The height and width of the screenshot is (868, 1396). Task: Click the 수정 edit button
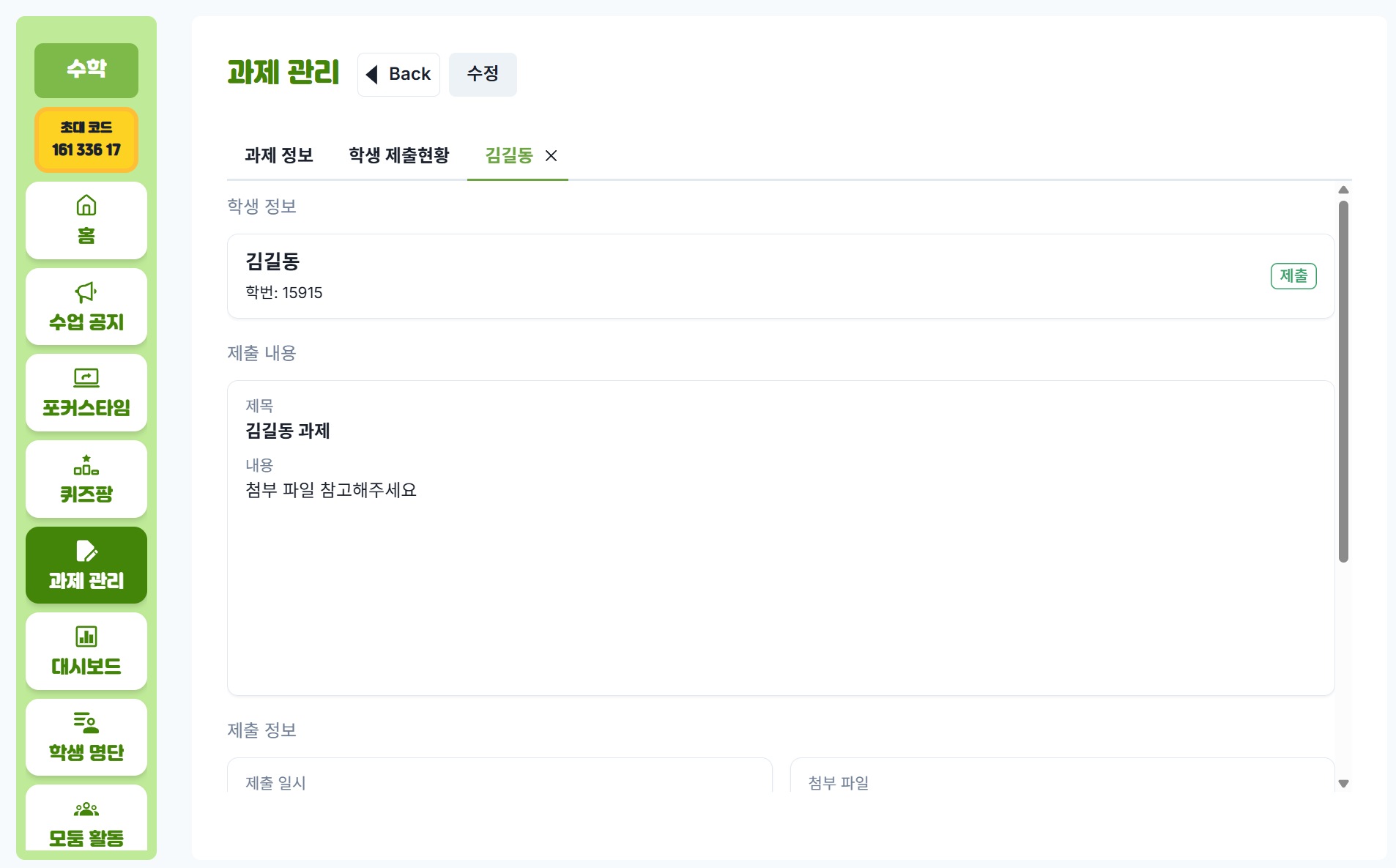[483, 75]
